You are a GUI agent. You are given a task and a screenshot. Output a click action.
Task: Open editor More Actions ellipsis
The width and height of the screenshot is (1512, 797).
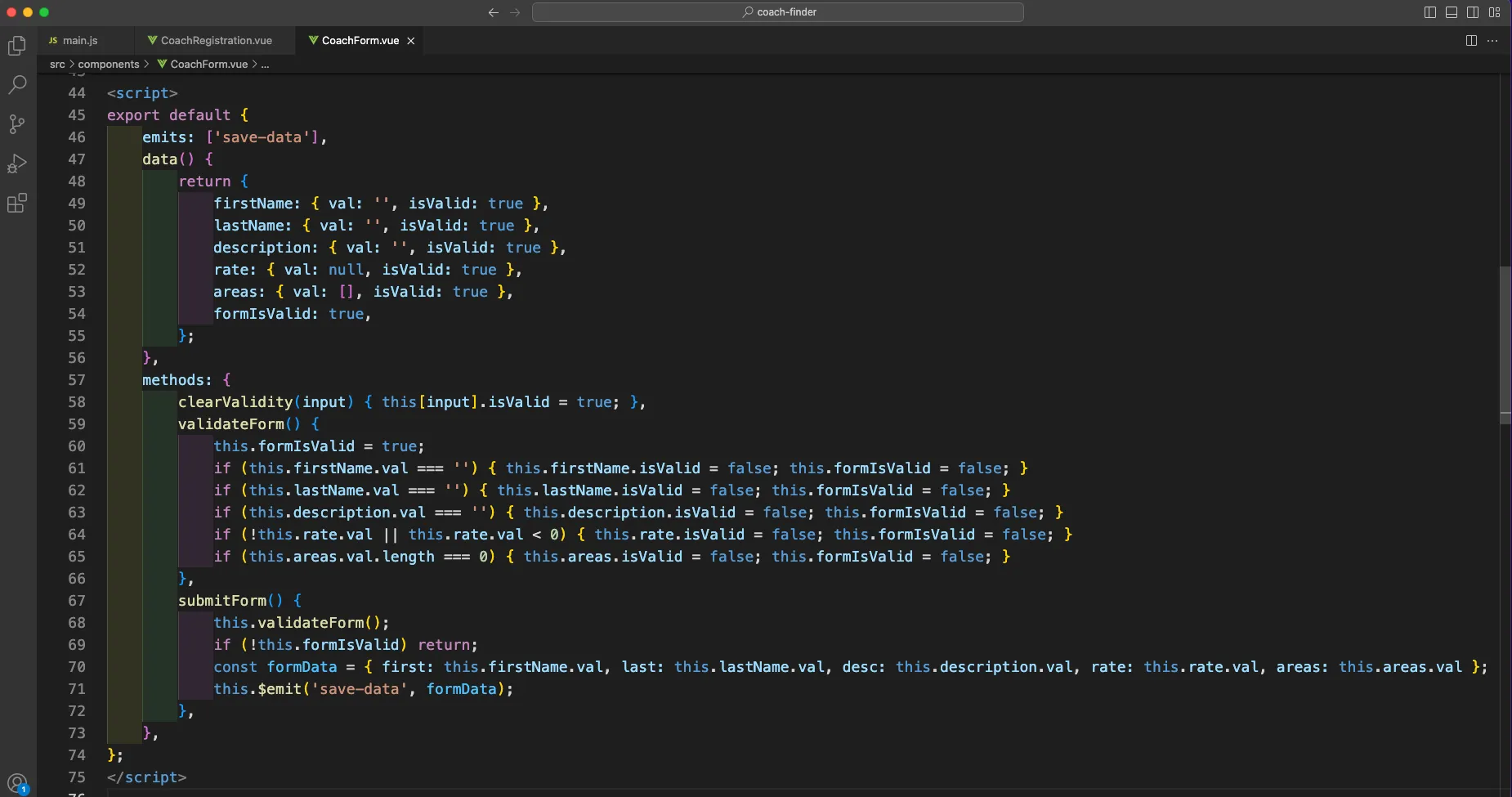click(x=1492, y=40)
